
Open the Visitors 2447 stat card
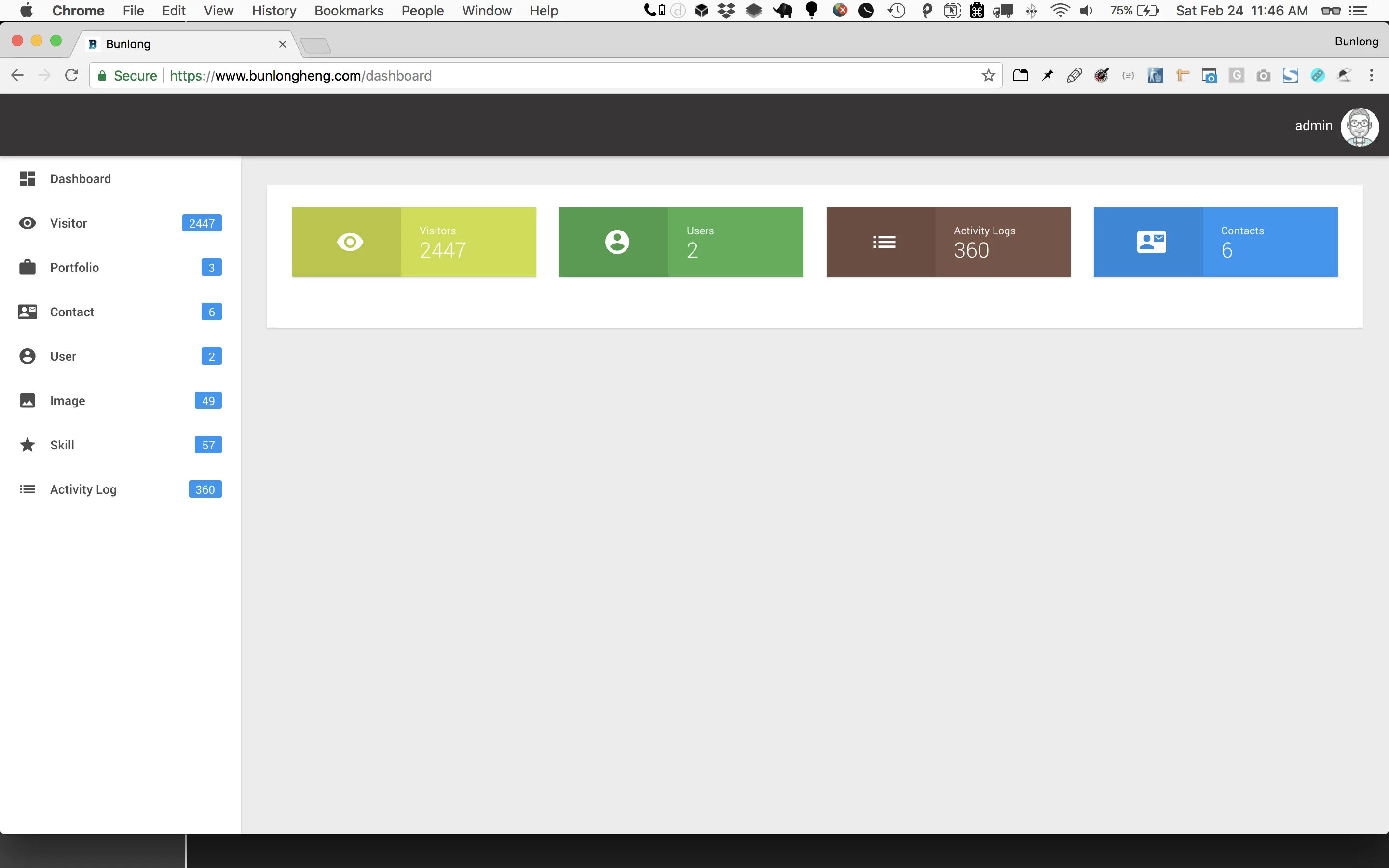[414, 242]
